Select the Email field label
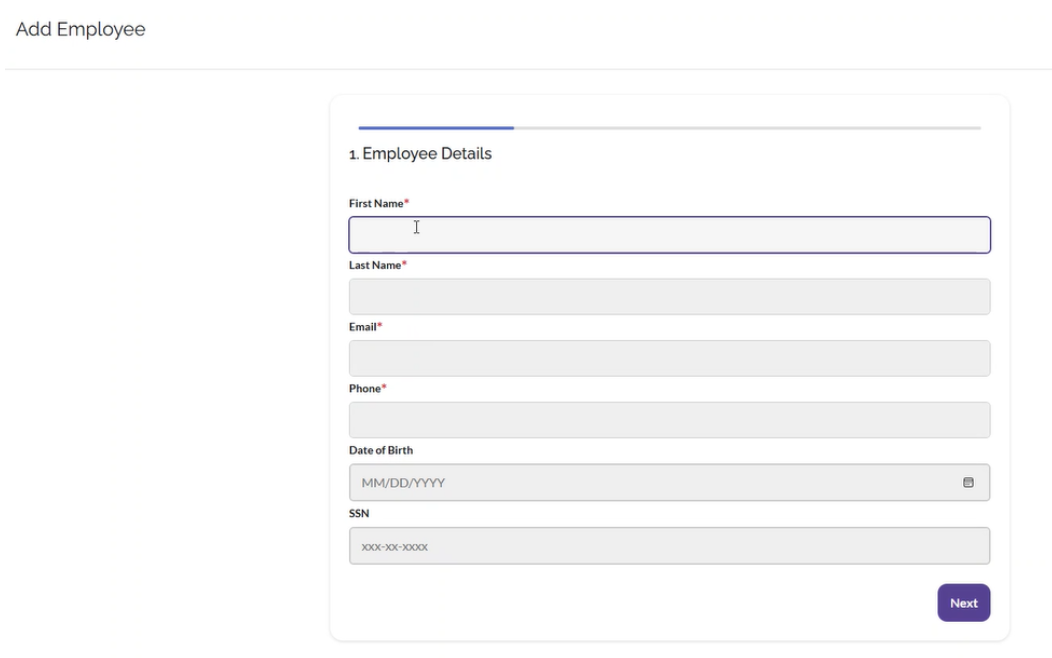The image size is (1052, 658). coord(362,327)
